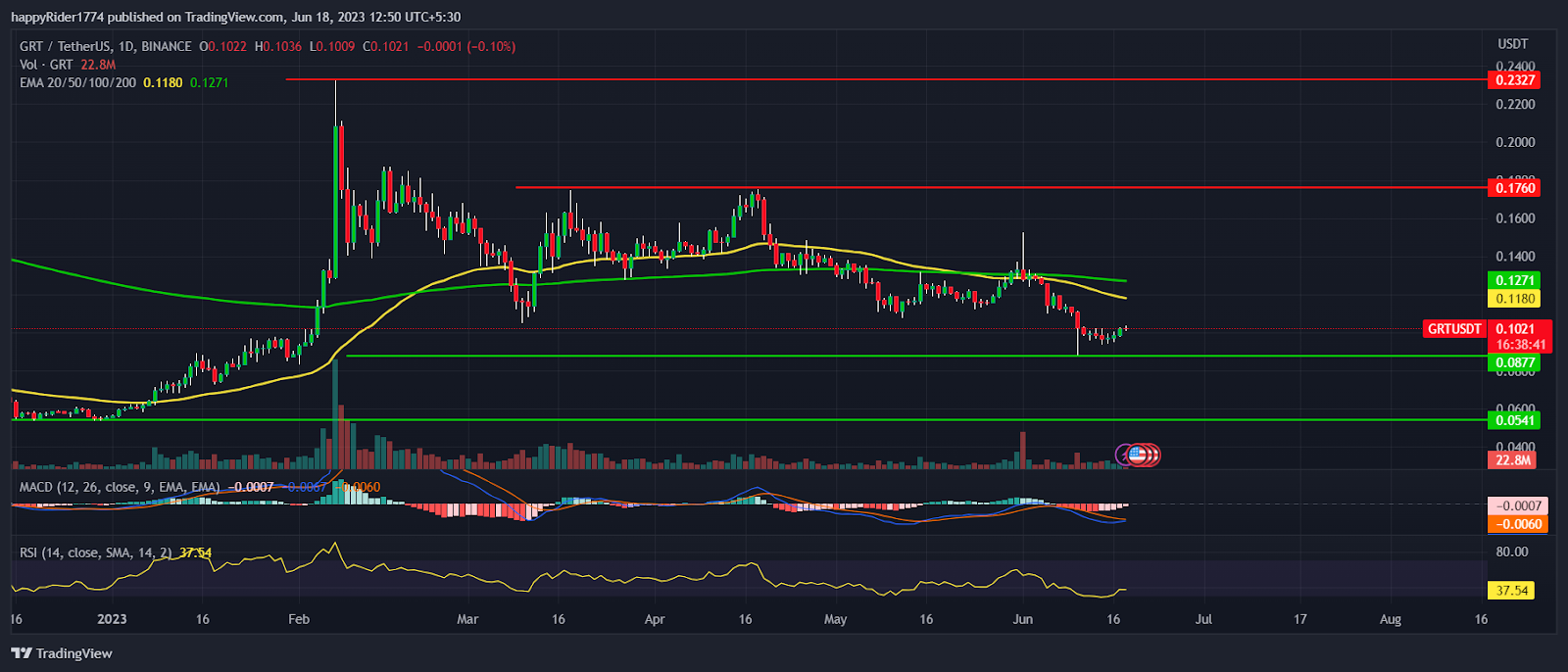Image resolution: width=1568 pixels, height=672 pixels.
Task: Click the 22.8M volume axis label
Action: [x=1513, y=460]
